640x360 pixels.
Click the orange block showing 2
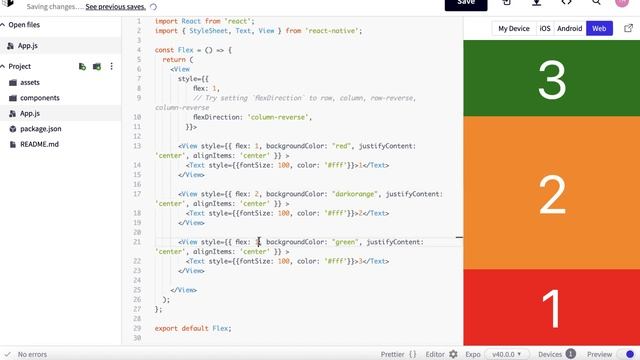[x=552, y=193]
